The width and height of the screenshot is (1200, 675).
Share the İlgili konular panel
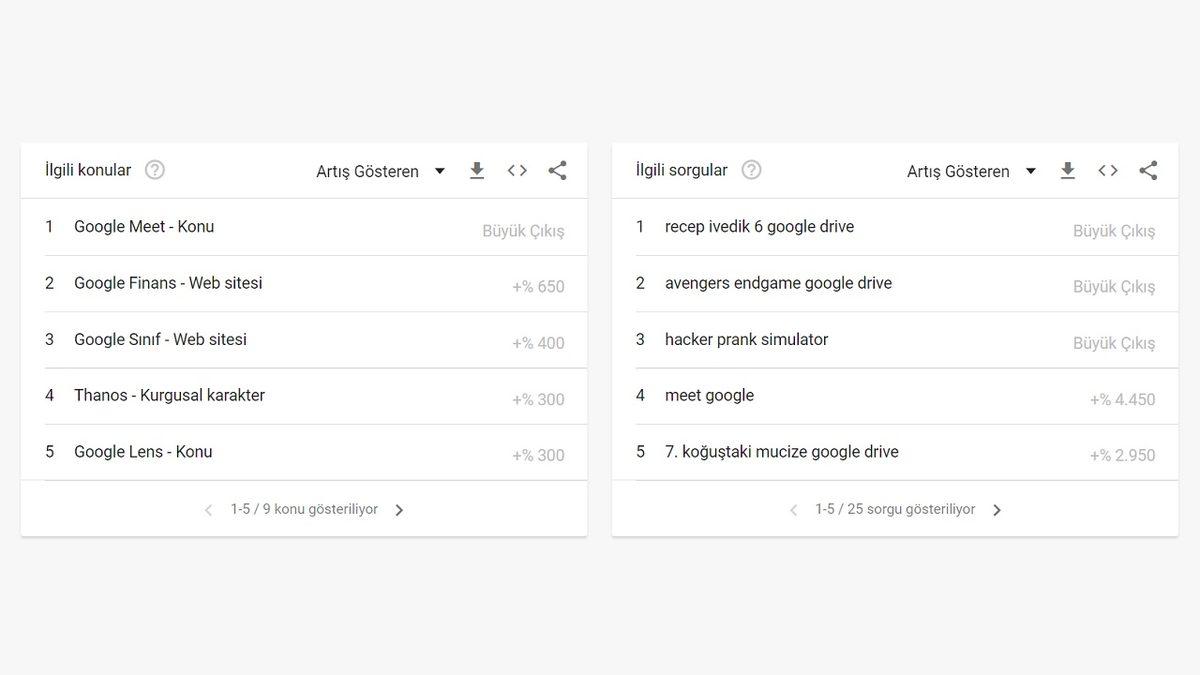(x=557, y=170)
